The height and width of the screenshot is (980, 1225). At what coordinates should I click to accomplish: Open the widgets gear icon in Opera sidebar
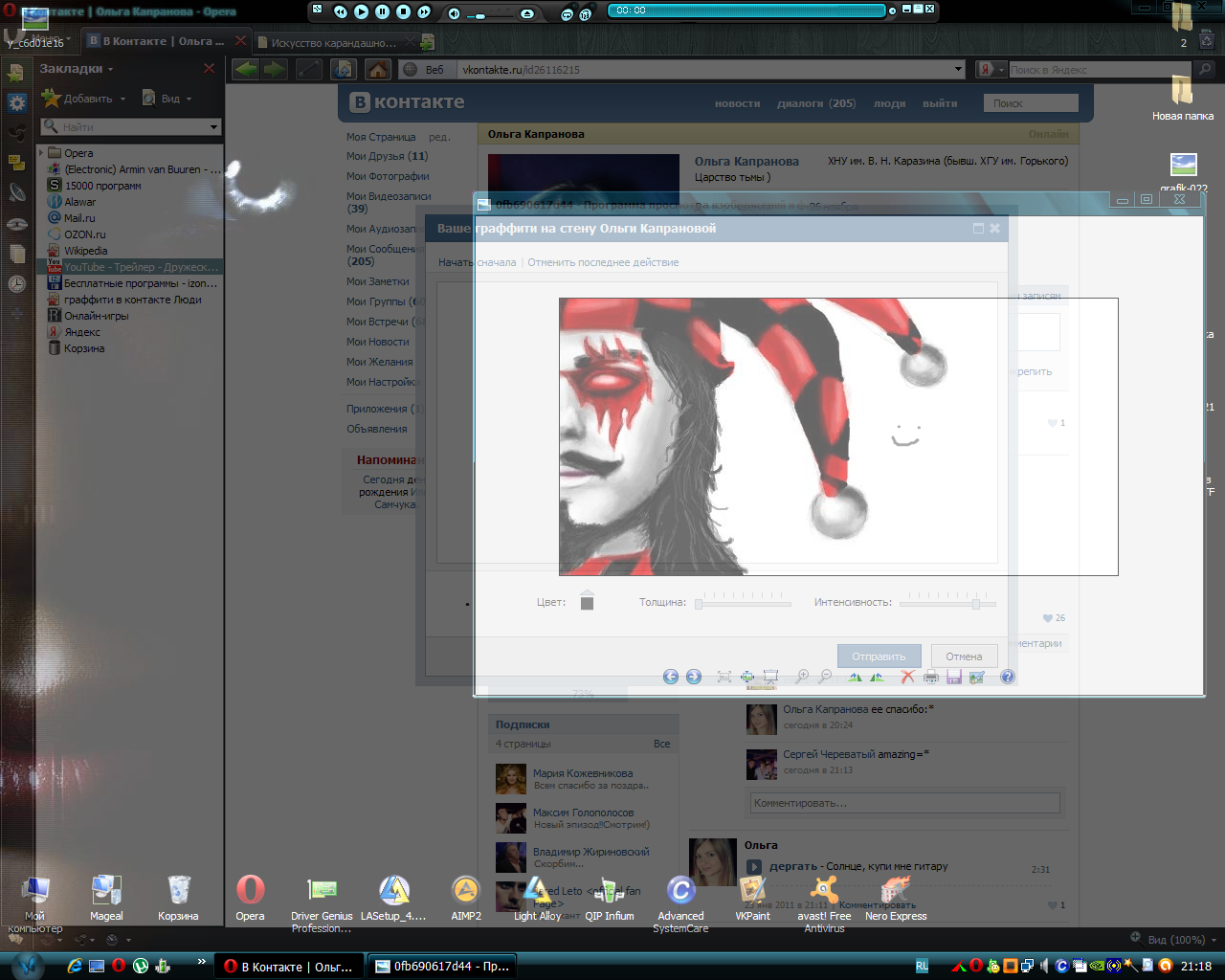click(16, 102)
